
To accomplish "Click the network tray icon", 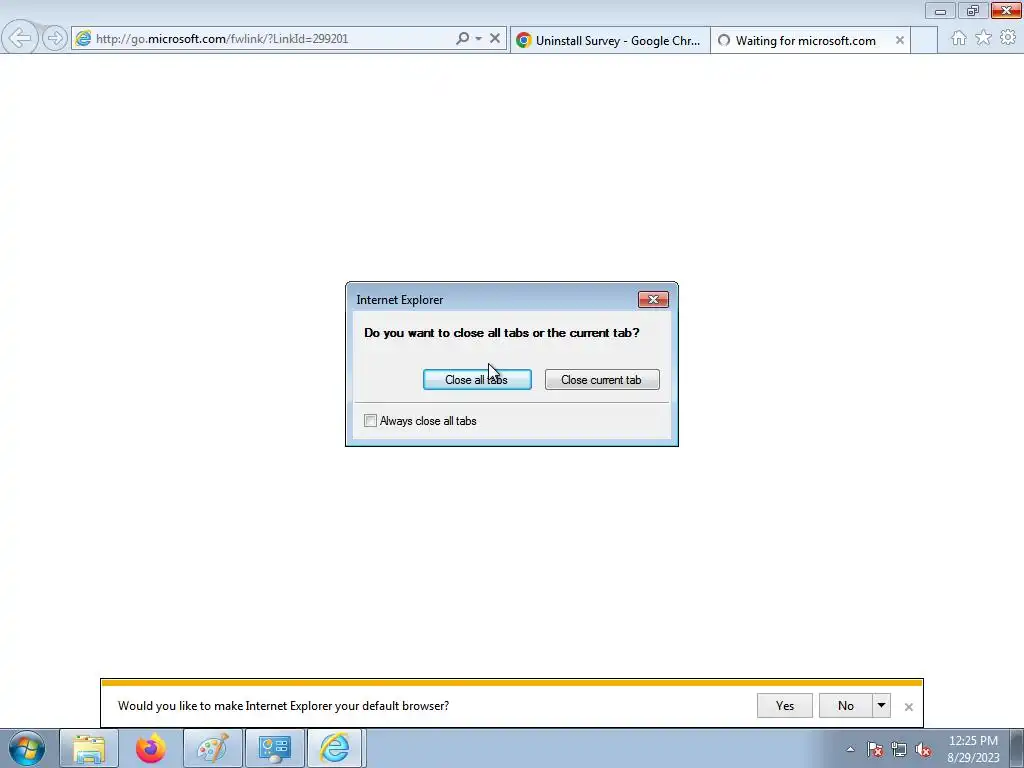I will click(x=899, y=749).
